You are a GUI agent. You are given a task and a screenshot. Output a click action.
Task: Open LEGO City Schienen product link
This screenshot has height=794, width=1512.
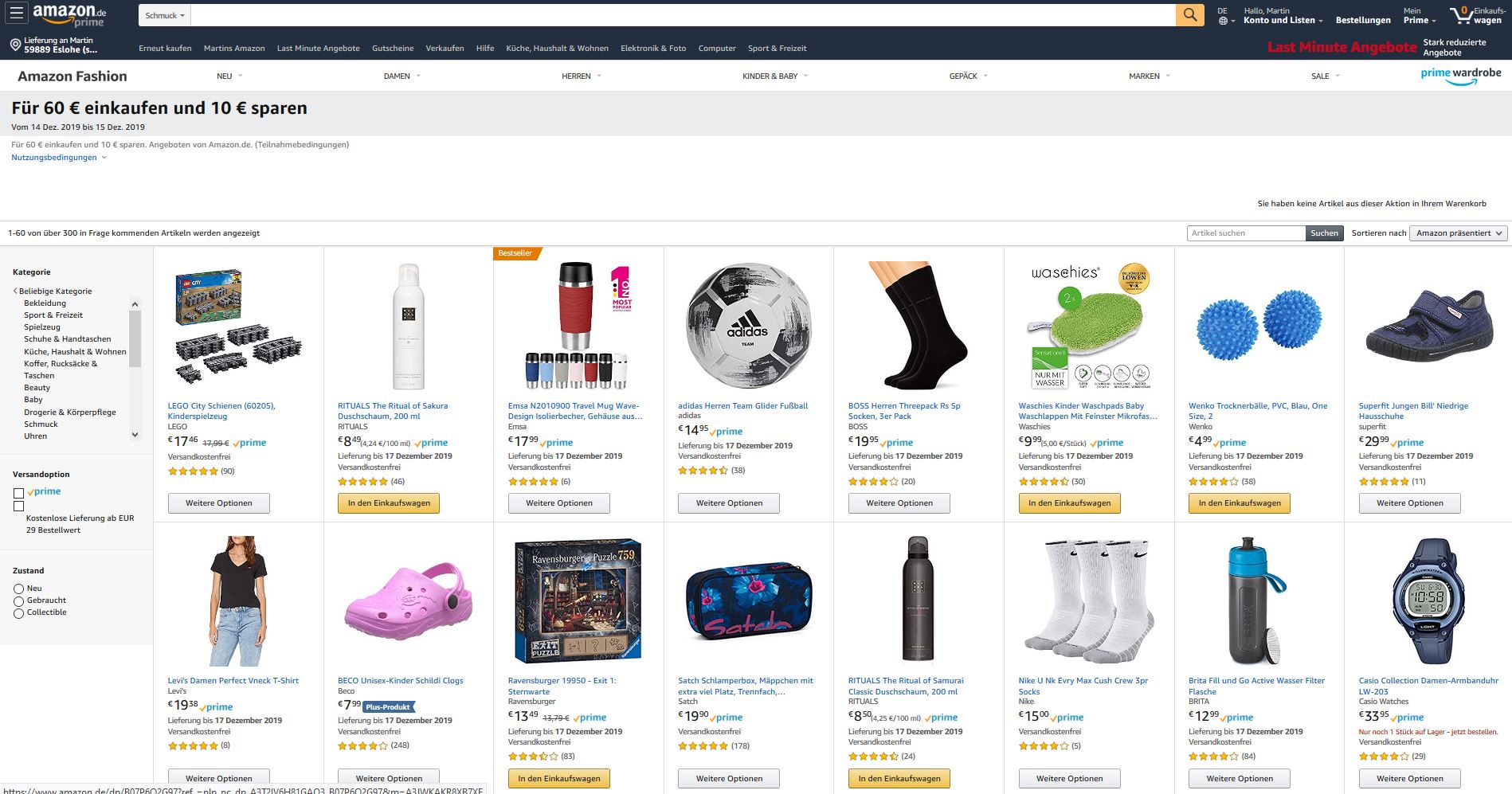221,411
